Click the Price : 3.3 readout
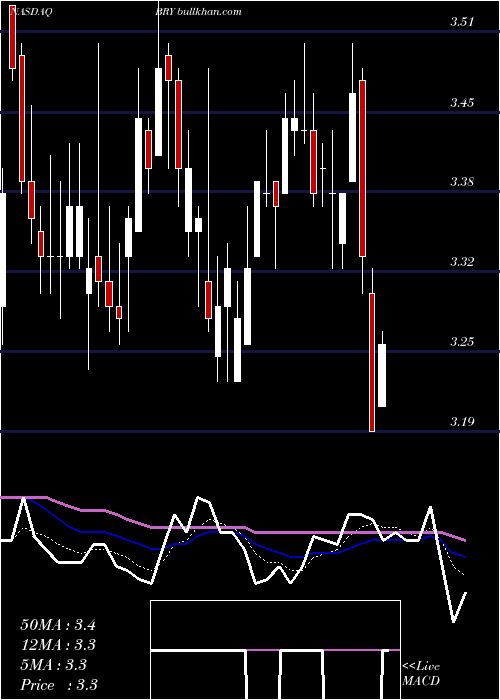500x700 pixels. point(59,685)
